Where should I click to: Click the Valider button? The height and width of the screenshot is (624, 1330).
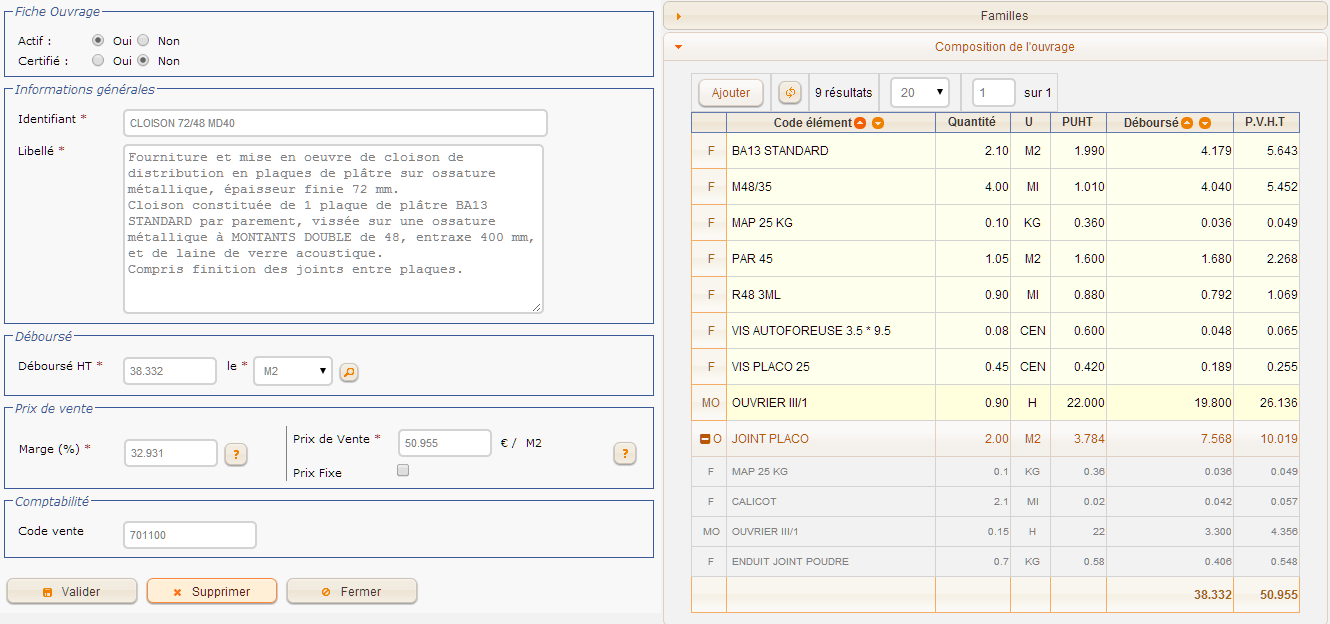[72, 592]
